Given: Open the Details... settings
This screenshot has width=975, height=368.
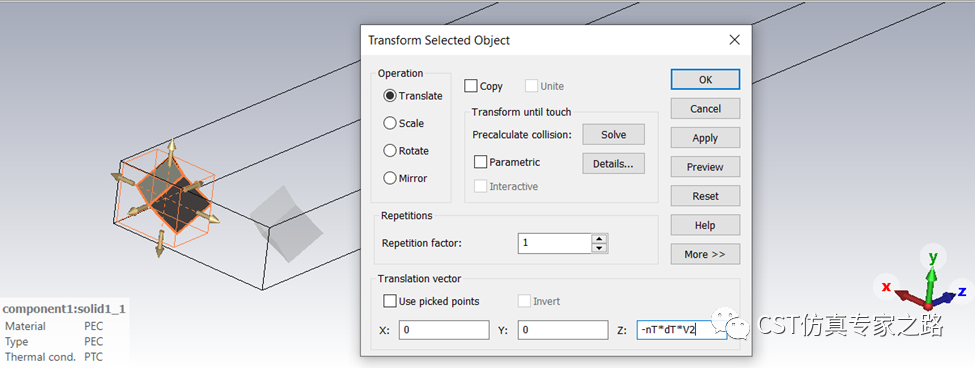Looking at the screenshot, I should 613,163.
